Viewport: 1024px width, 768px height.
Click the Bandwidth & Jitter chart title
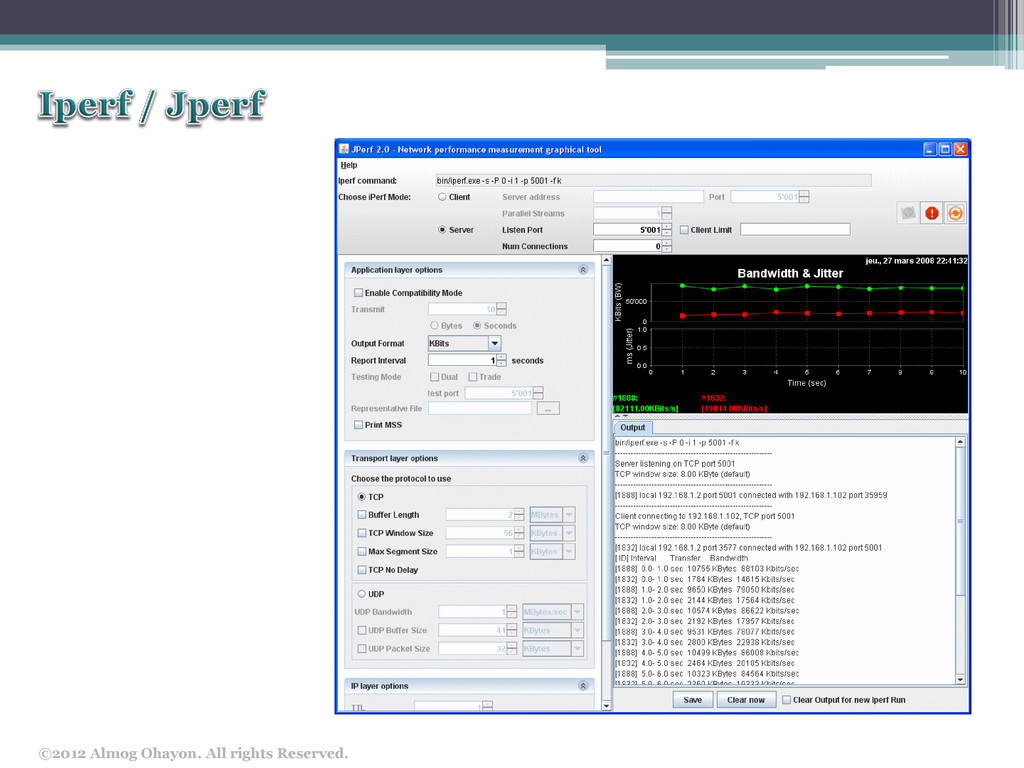[790, 274]
